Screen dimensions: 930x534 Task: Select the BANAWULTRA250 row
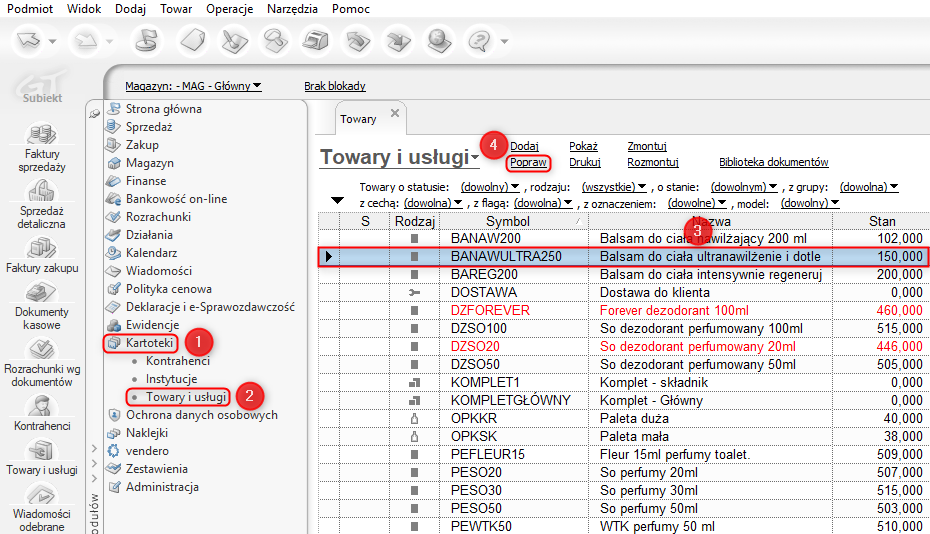622,256
